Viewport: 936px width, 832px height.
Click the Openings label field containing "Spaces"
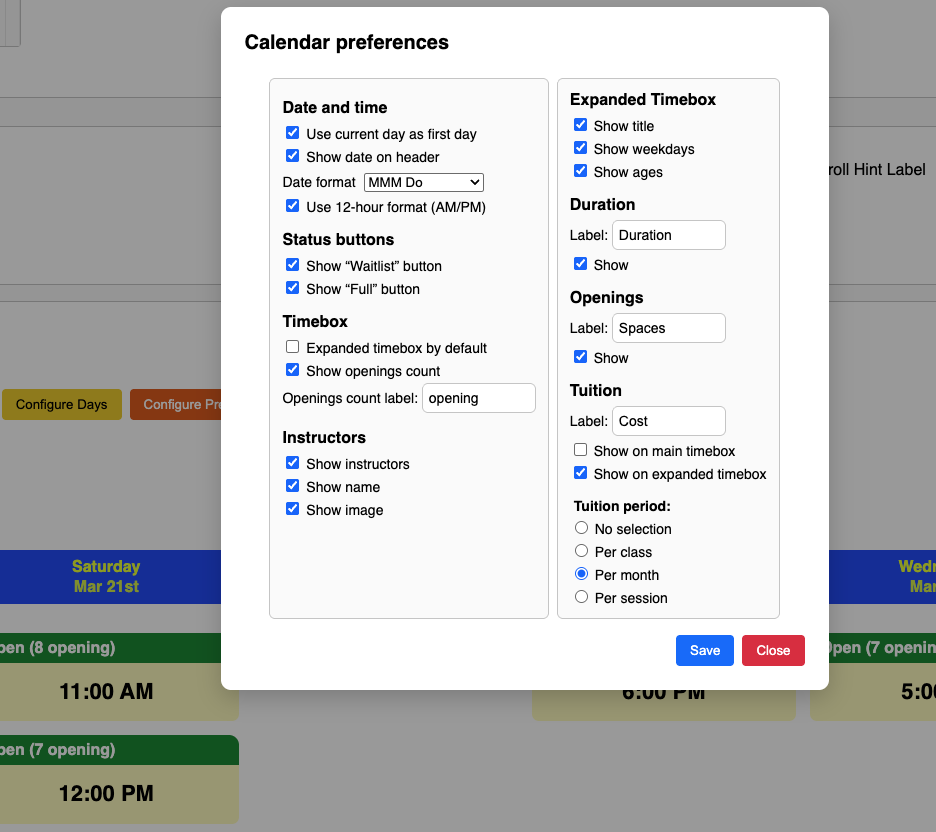pos(668,328)
